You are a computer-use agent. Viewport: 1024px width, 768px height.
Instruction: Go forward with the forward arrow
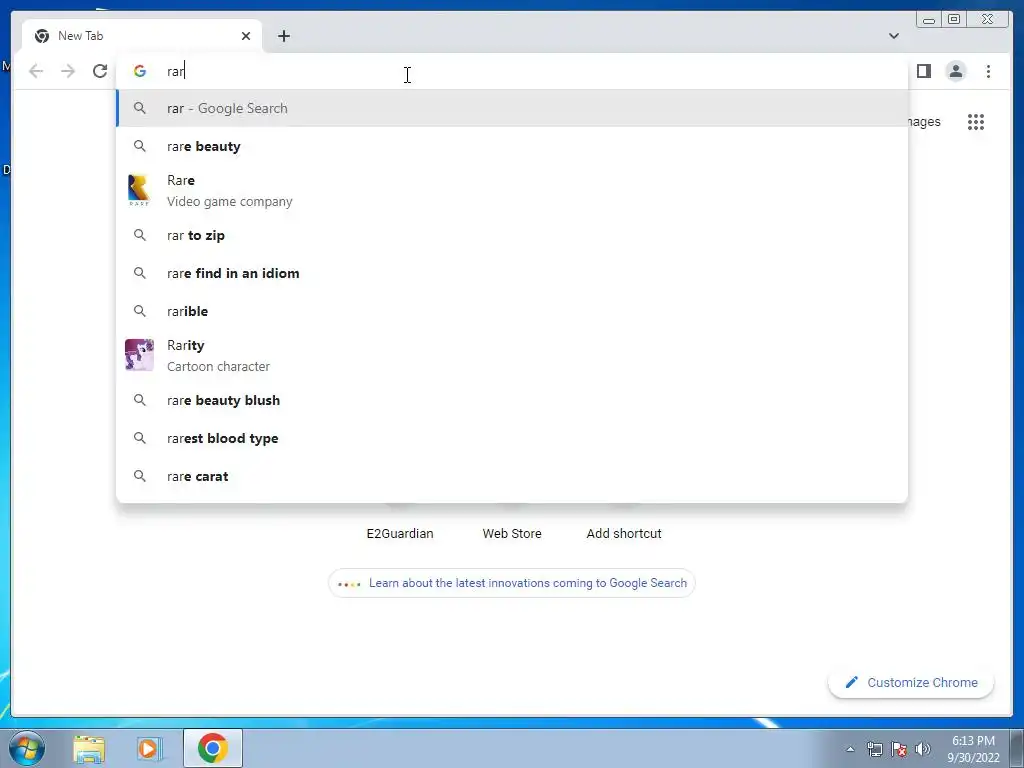pos(68,71)
